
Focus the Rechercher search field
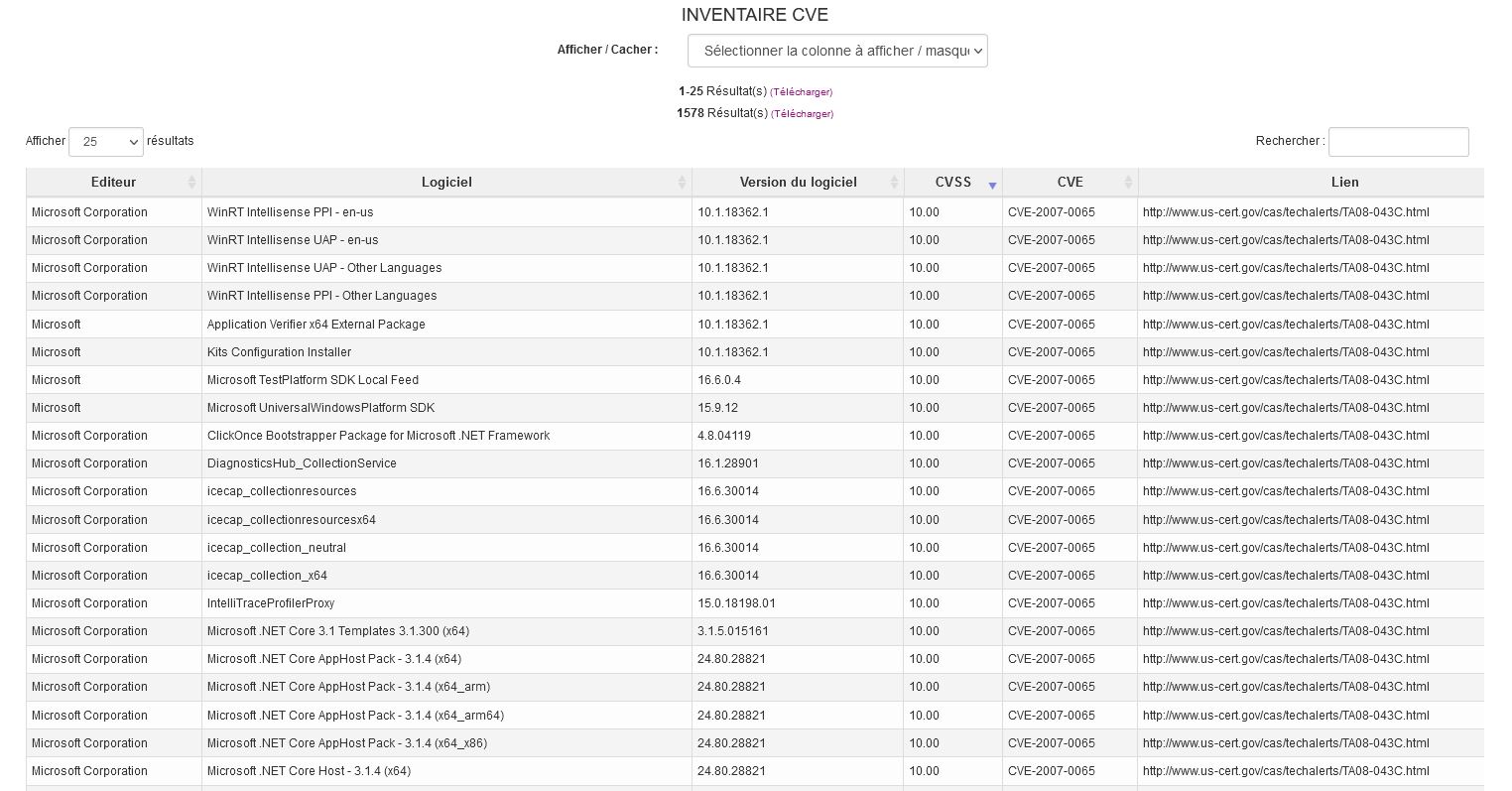(1398, 142)
